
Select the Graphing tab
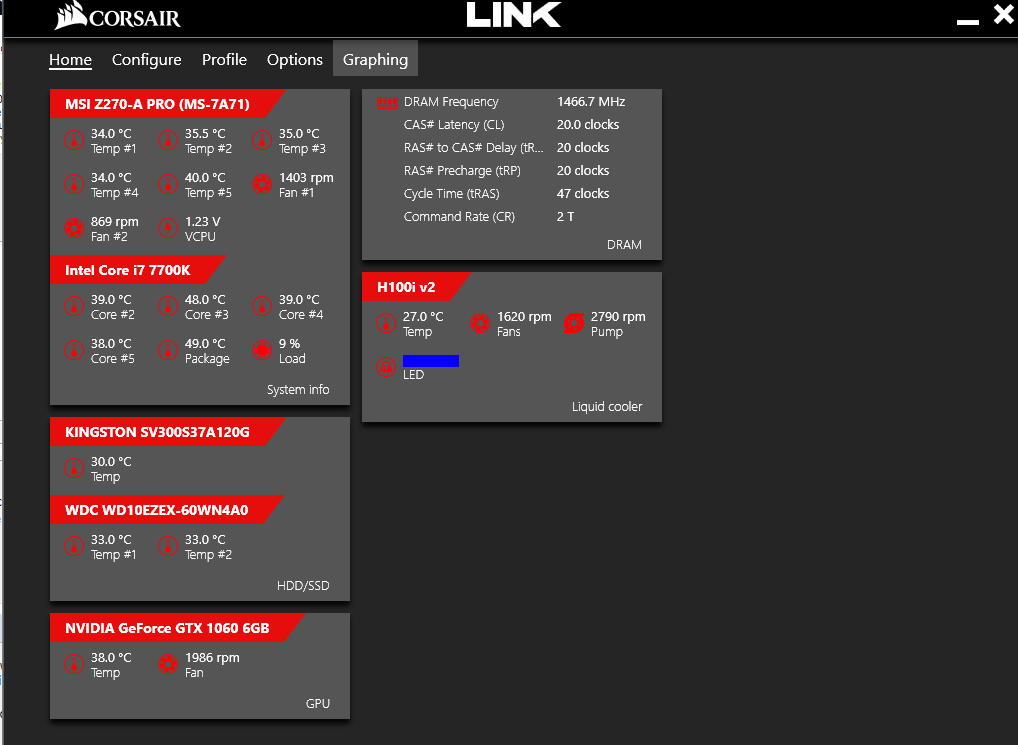(x=375, y=58)
